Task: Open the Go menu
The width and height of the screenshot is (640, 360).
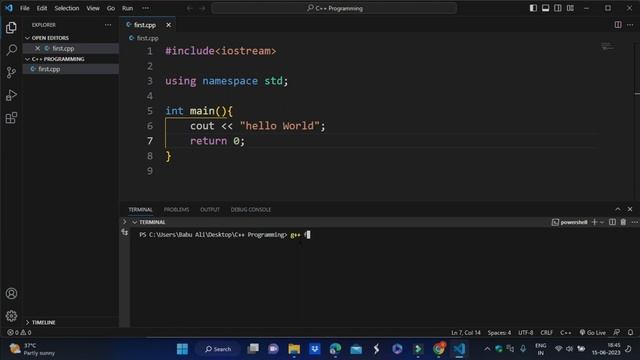Action: (111, 8)
